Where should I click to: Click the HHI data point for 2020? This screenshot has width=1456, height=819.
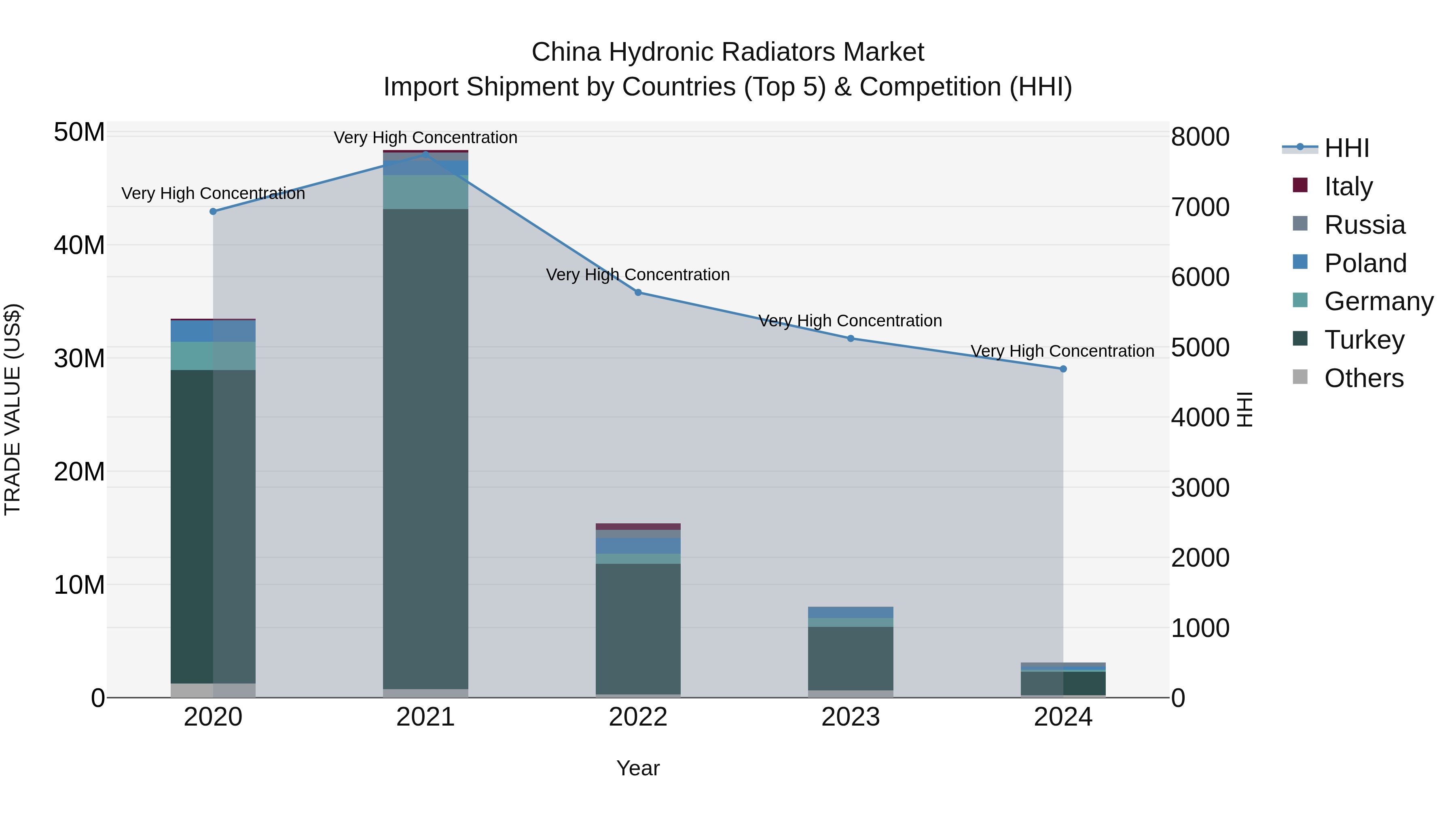click(213, 212)
